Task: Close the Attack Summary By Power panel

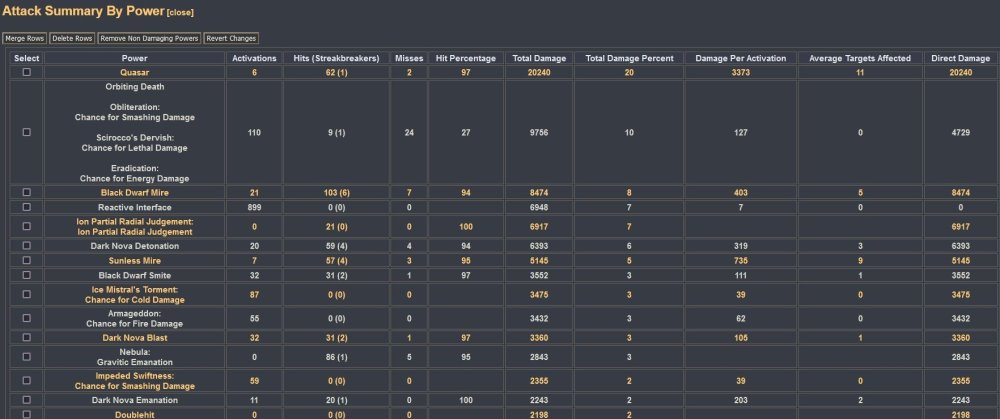Action: coord(181,12)
